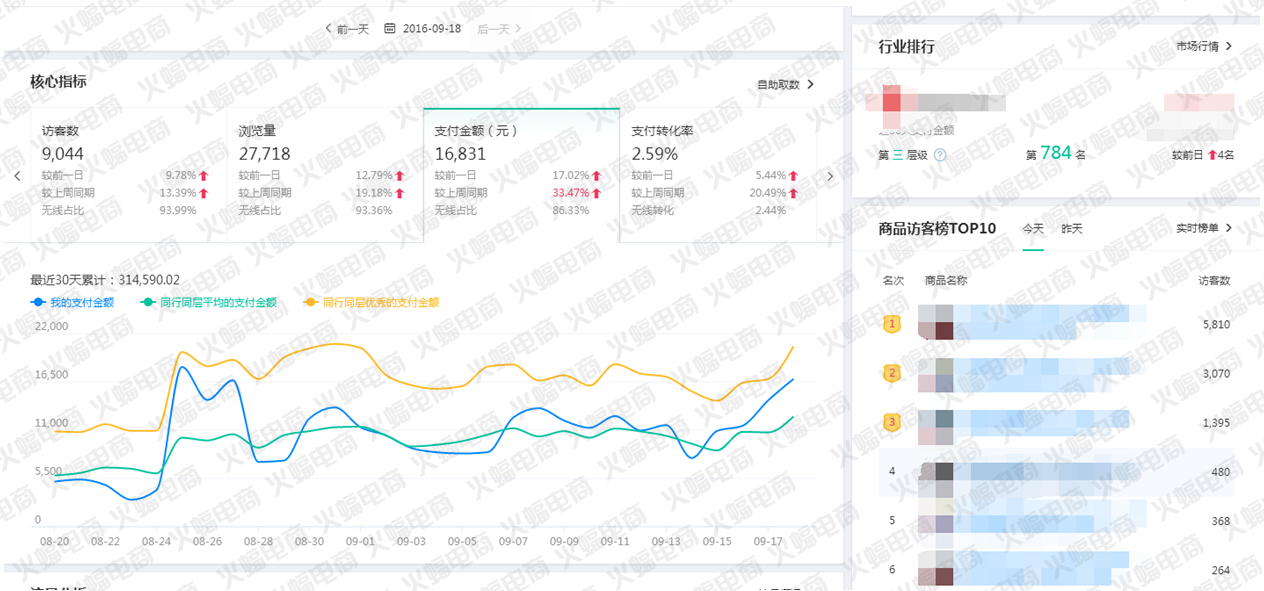Viewport: 1264px width, 591px height.
Task: Click the industry rank number 784
Action: tap(1056, 153)
